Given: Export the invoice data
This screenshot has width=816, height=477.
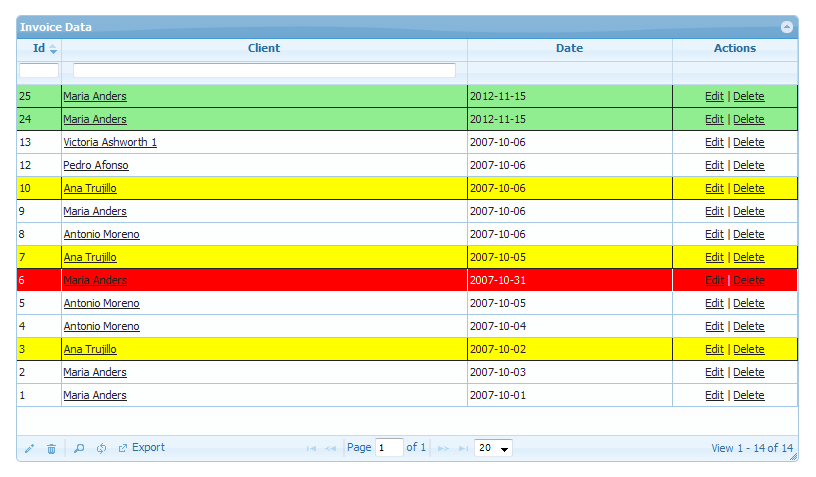Looking at the screenshot, I should click(x=141, y=448).
